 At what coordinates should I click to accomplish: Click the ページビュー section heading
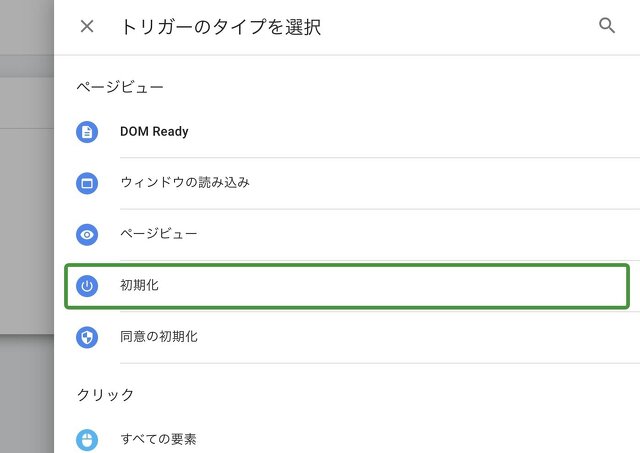click(x=120, y=88)
